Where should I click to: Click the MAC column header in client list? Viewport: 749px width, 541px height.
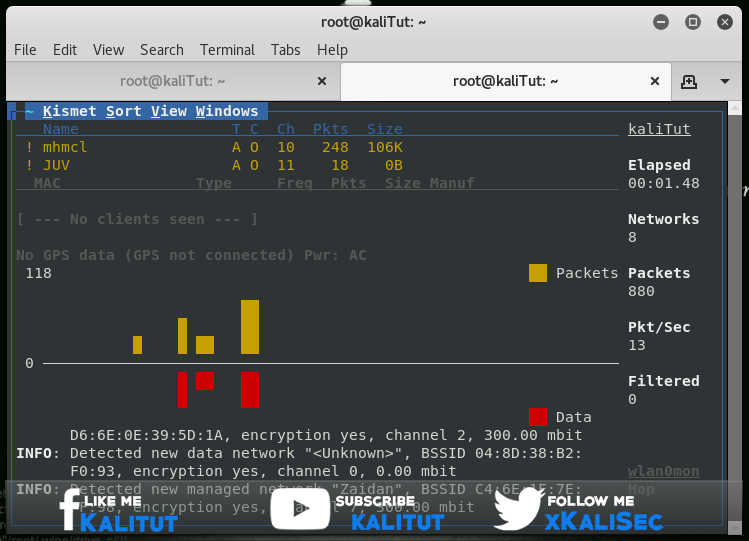[x=47, y=183]
